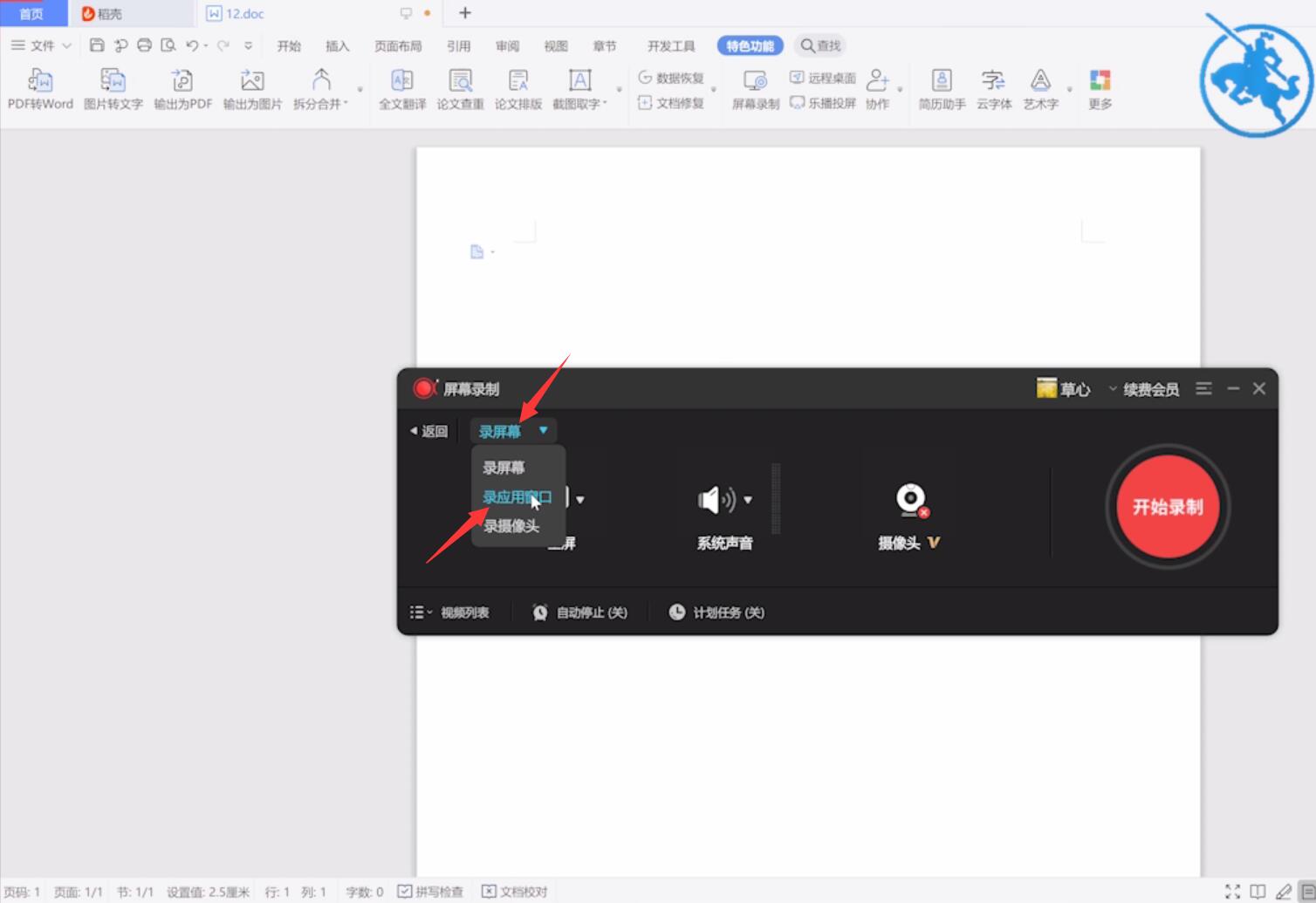Switch to the 开始 ribbon tab

(289, 46)
